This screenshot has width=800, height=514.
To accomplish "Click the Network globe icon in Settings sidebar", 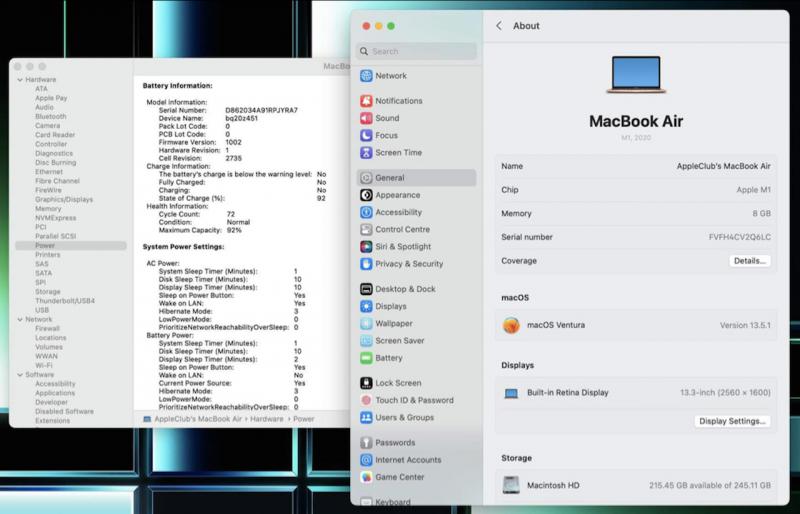I will (366, 76).
